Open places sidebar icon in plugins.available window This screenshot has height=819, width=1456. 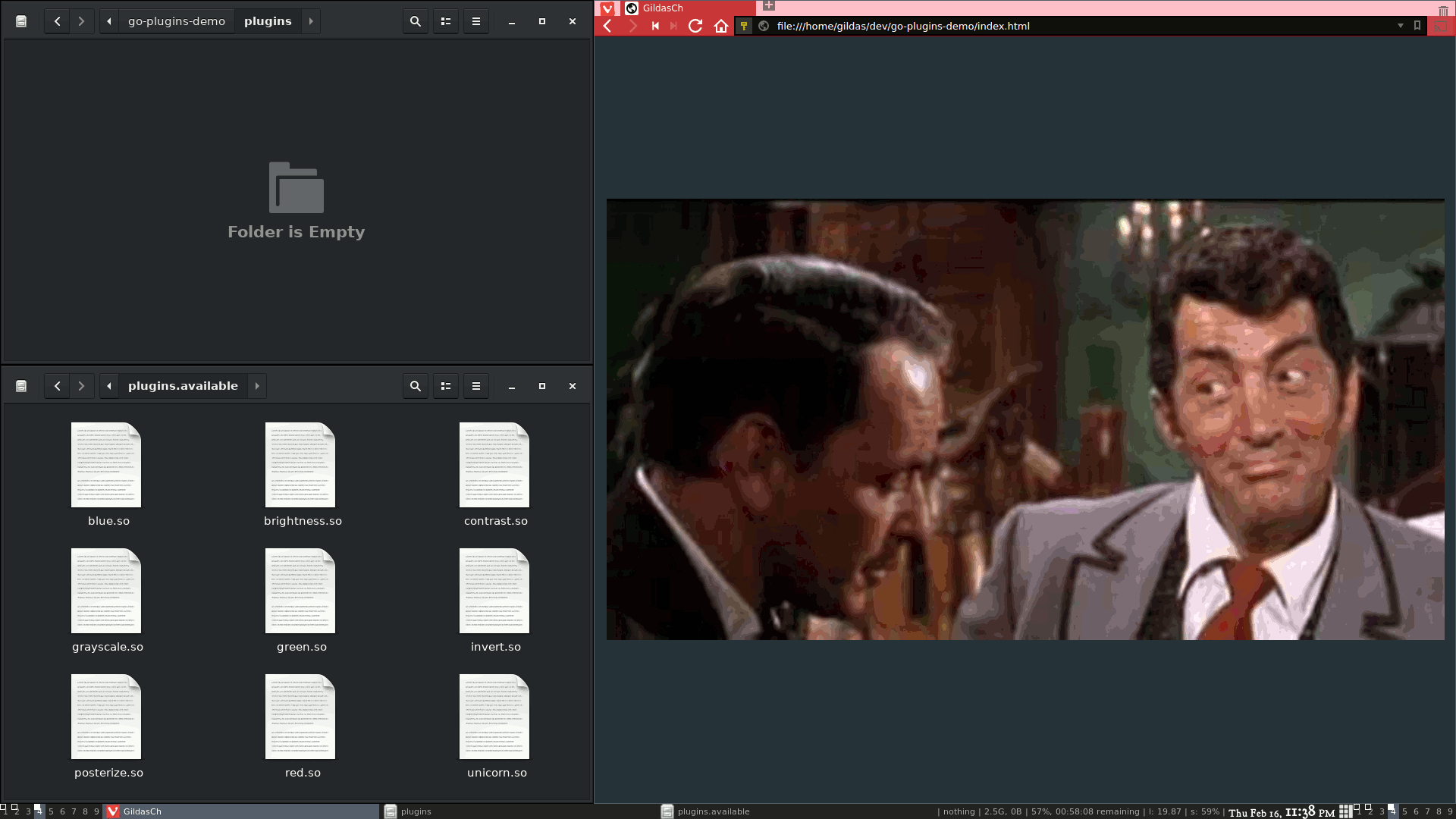point(21,386)
